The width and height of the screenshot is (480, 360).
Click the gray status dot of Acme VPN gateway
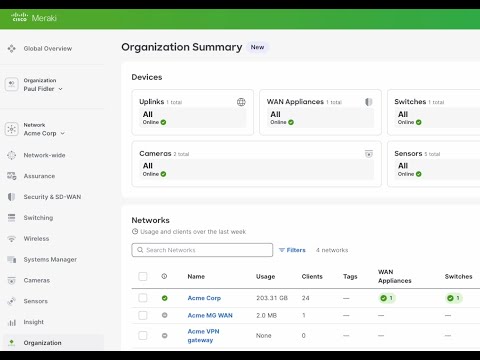pos(165,336)
